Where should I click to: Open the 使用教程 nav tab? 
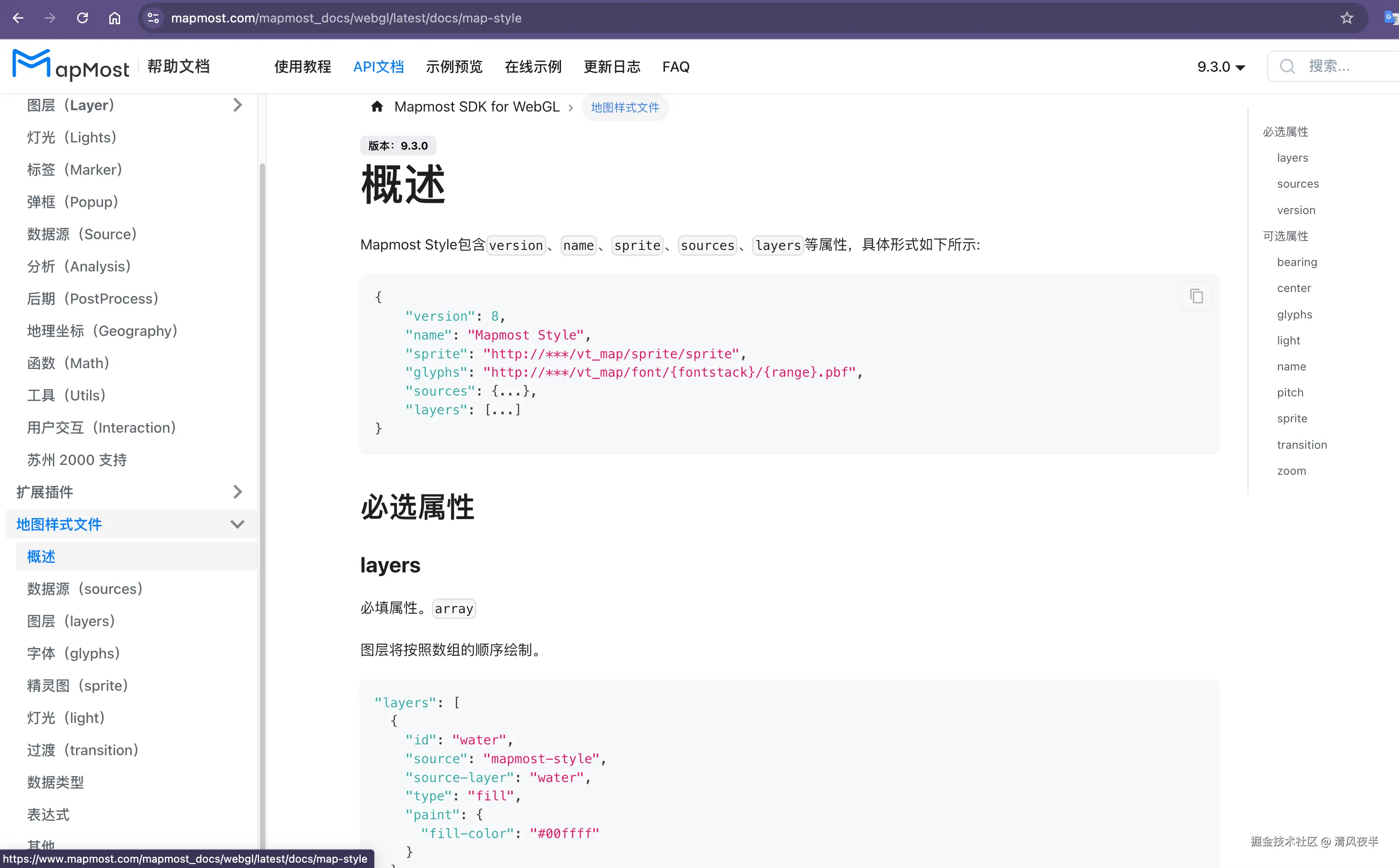[302, 67]
